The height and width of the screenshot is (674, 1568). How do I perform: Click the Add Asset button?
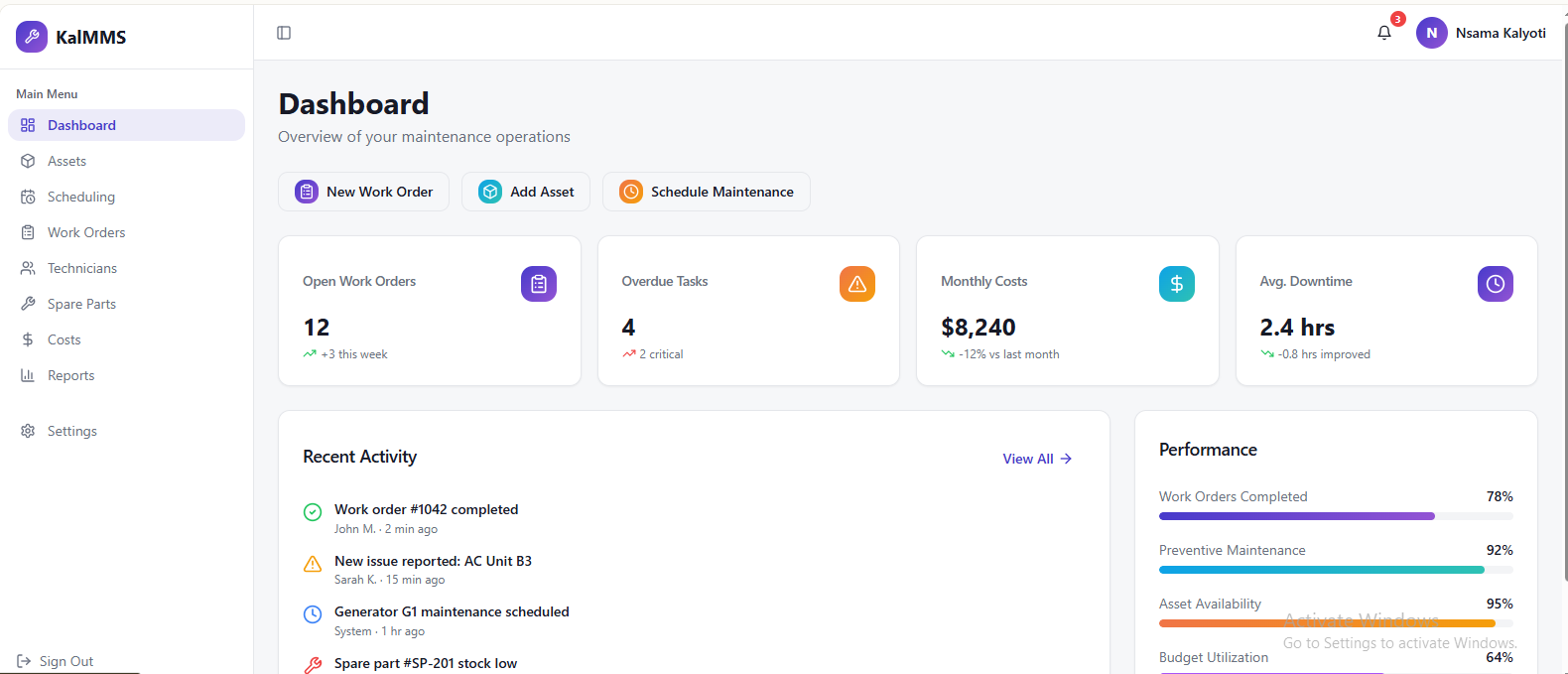(x=526, y=192)
